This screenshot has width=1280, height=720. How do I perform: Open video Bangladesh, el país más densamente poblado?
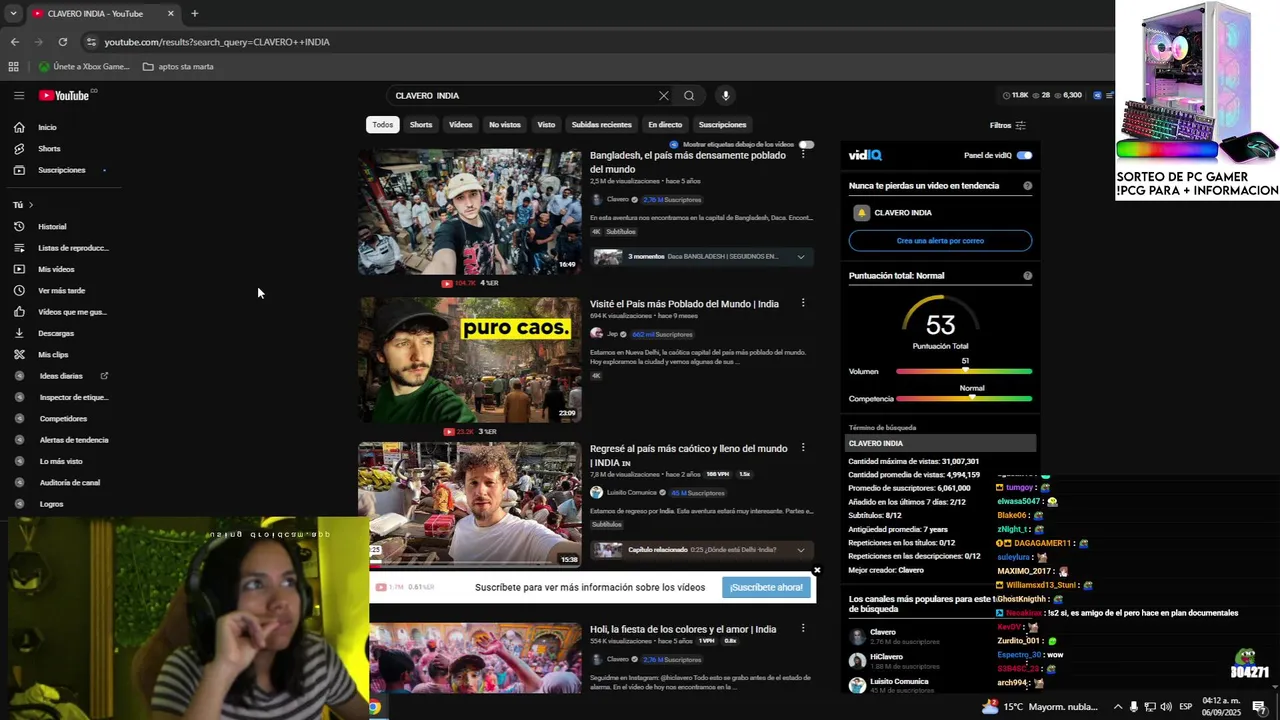tap(687, 162)
